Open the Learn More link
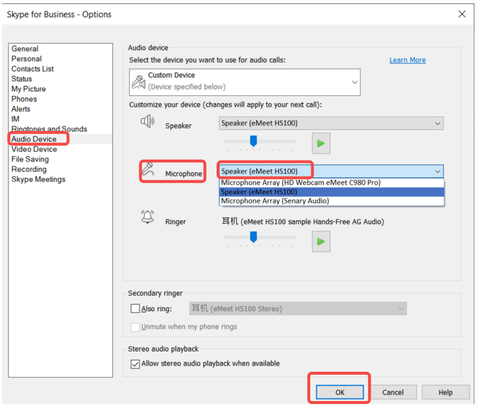Viewport: 480px width, 411px height. (x=407, y=60)
